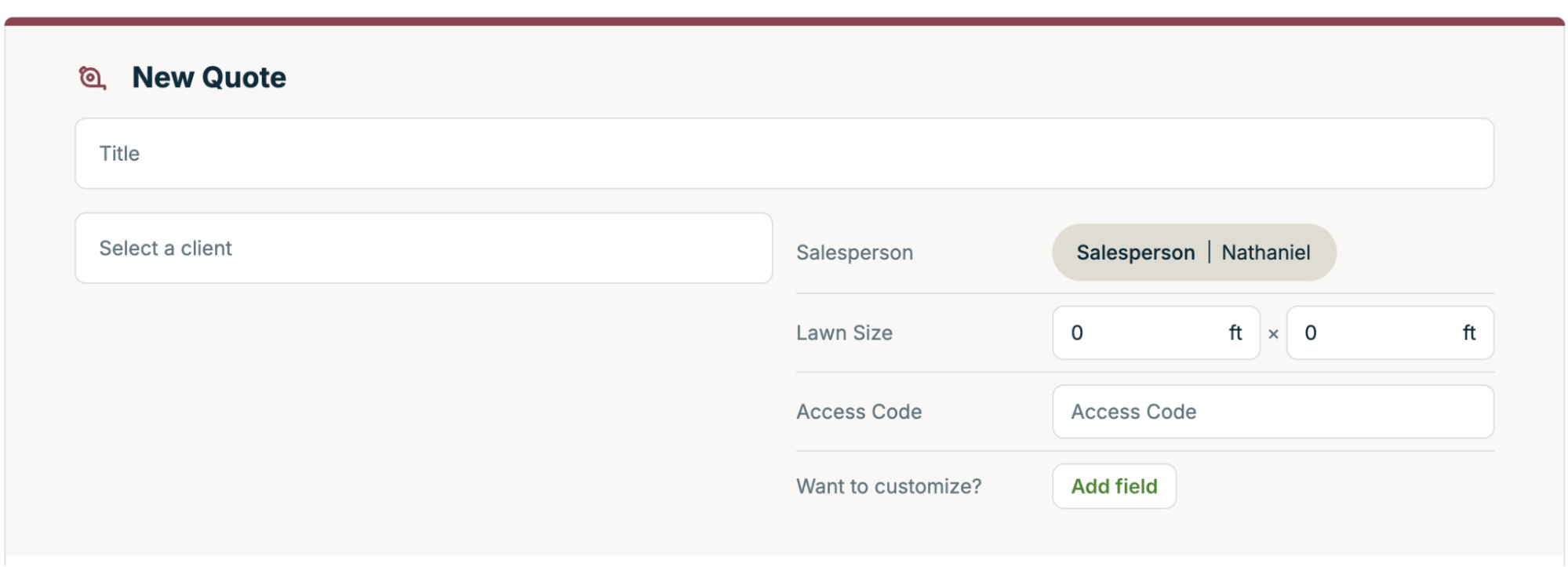This screenshot has width=1568, height=567.
Task: Focus the Access Code text box
Action: [1272, 412]
